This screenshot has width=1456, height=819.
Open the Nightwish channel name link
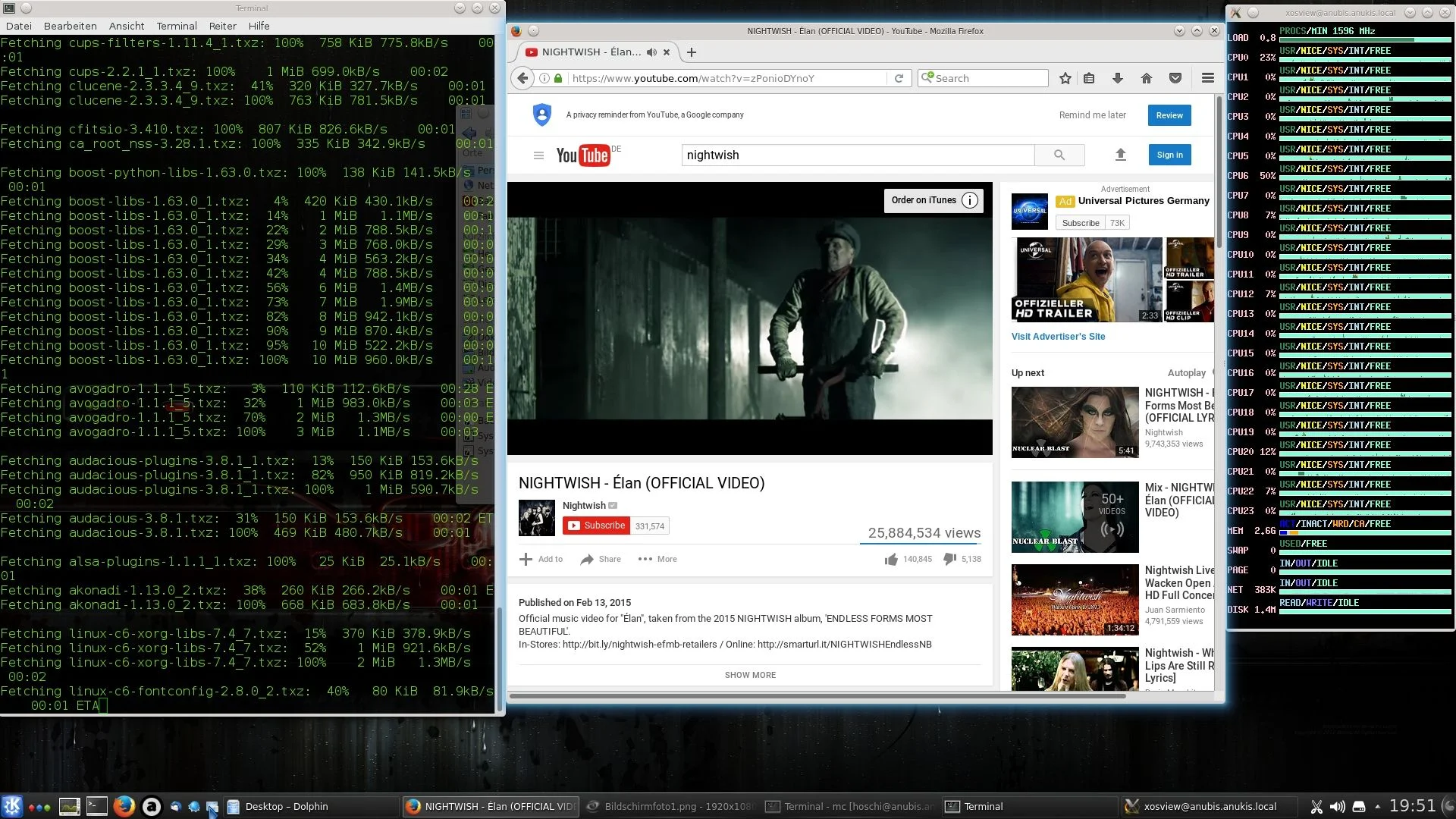pos(584,506)
